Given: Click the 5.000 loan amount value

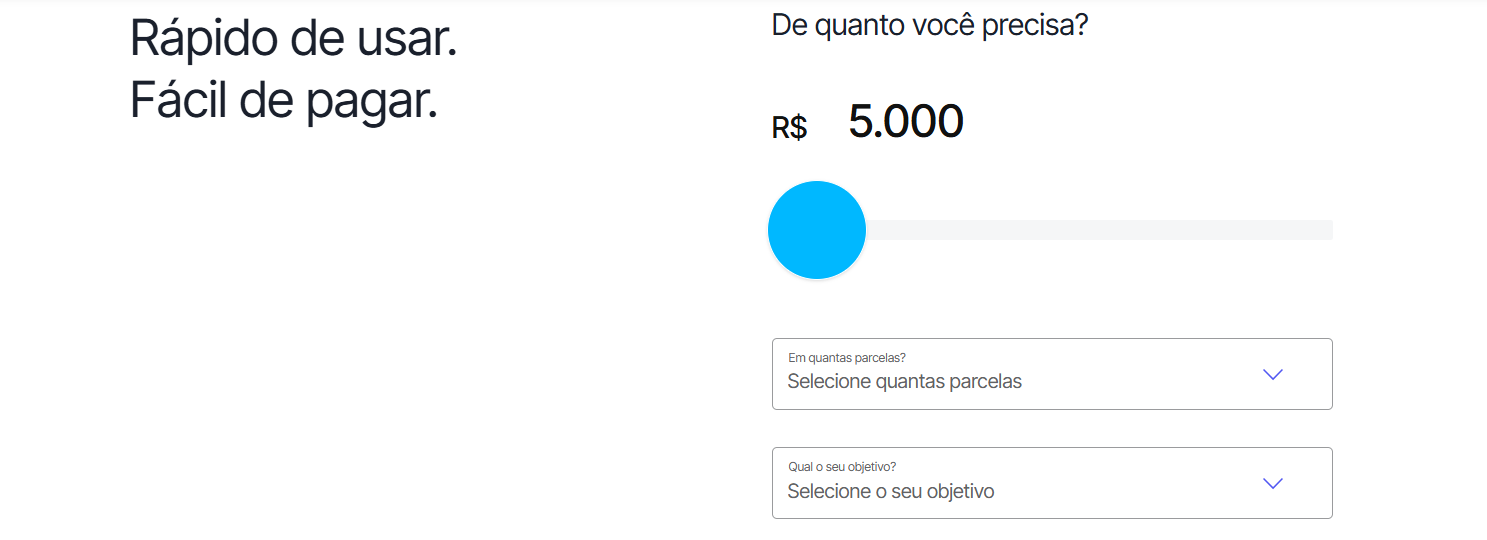Looking at the screenshot, I should pos(905,122).
